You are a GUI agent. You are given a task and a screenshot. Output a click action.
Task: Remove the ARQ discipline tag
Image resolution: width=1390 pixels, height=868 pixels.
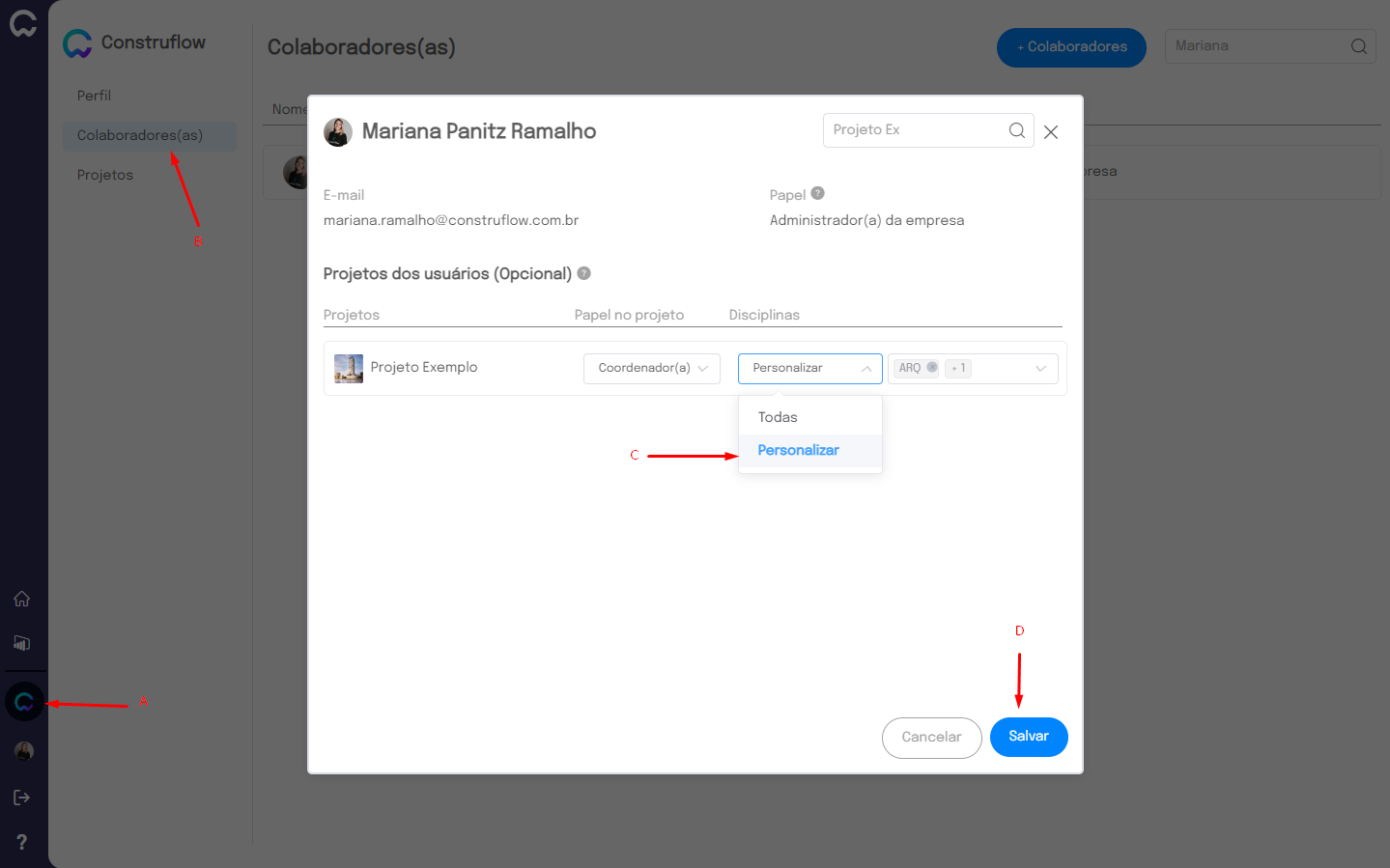coord(931,368)
